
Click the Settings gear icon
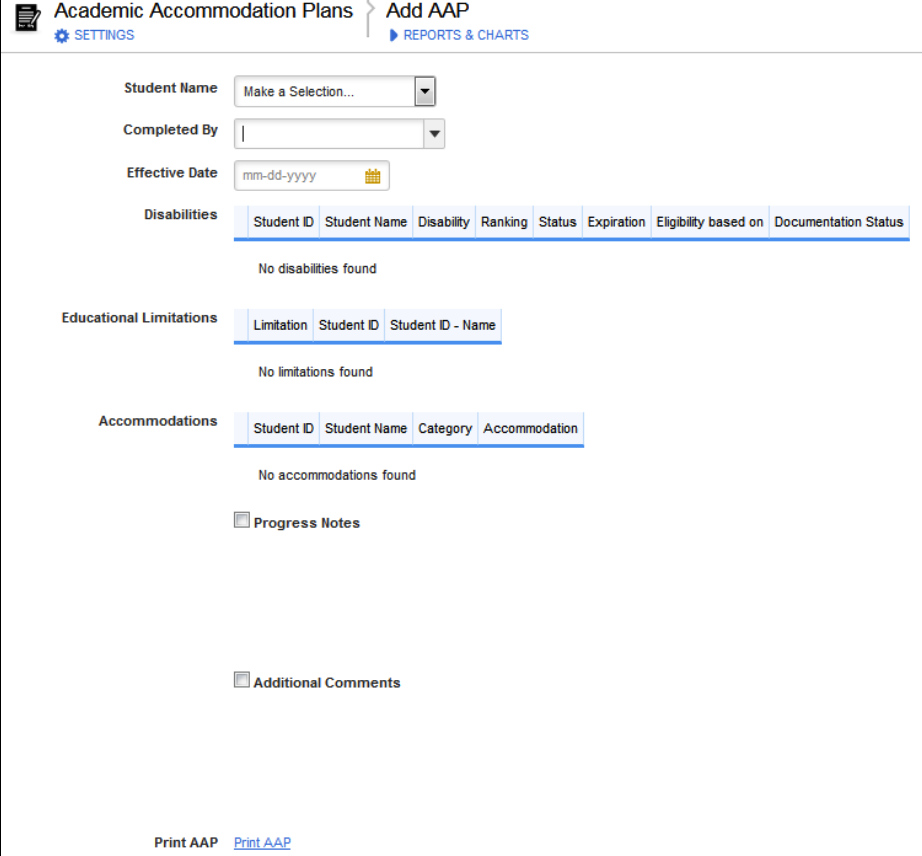pyautogui.click(x=62, y=35)
